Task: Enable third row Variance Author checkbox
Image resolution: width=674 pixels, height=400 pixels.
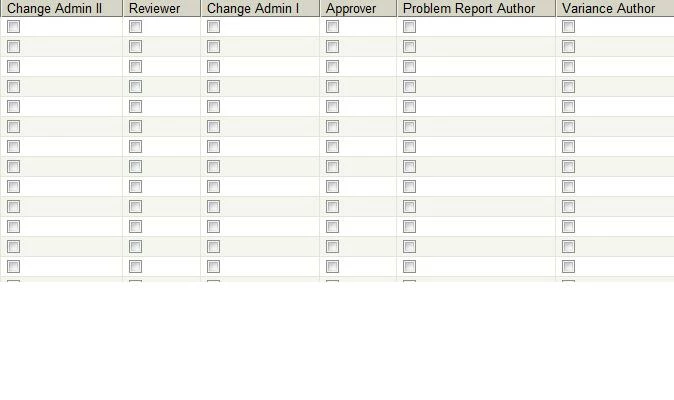Action: 568,67
